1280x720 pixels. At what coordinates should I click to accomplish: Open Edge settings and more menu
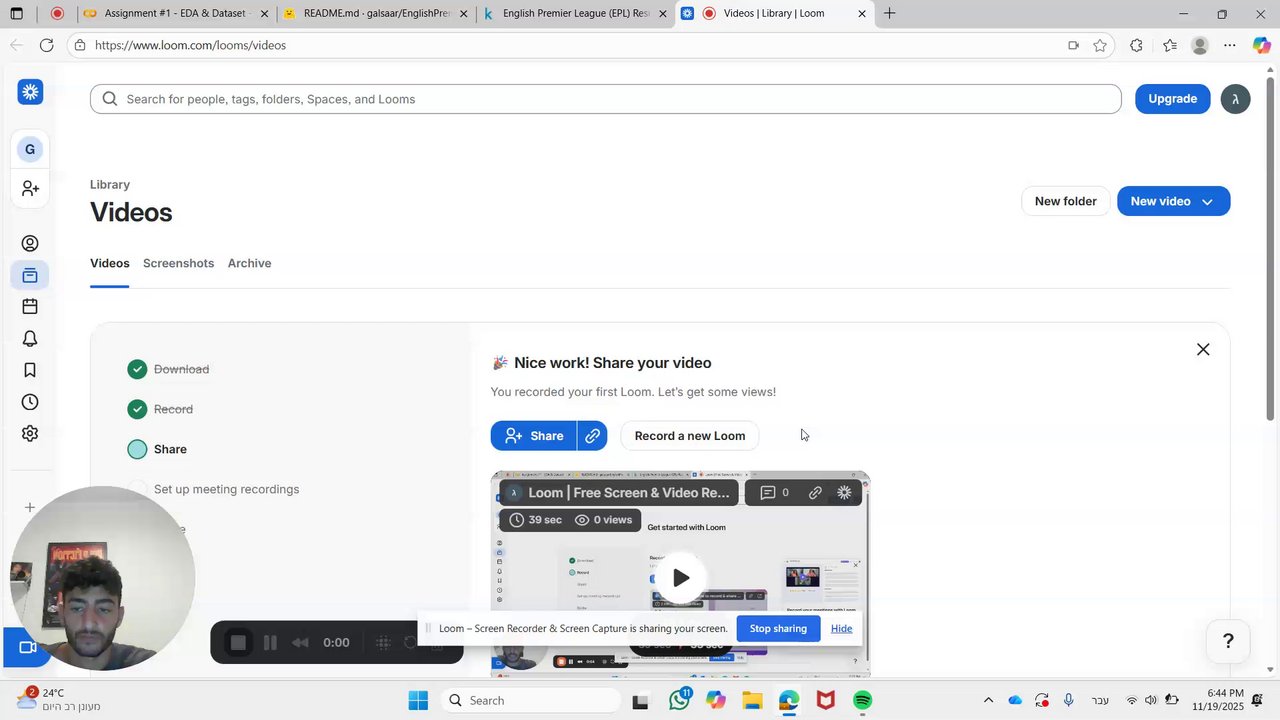pos(1230,45)
